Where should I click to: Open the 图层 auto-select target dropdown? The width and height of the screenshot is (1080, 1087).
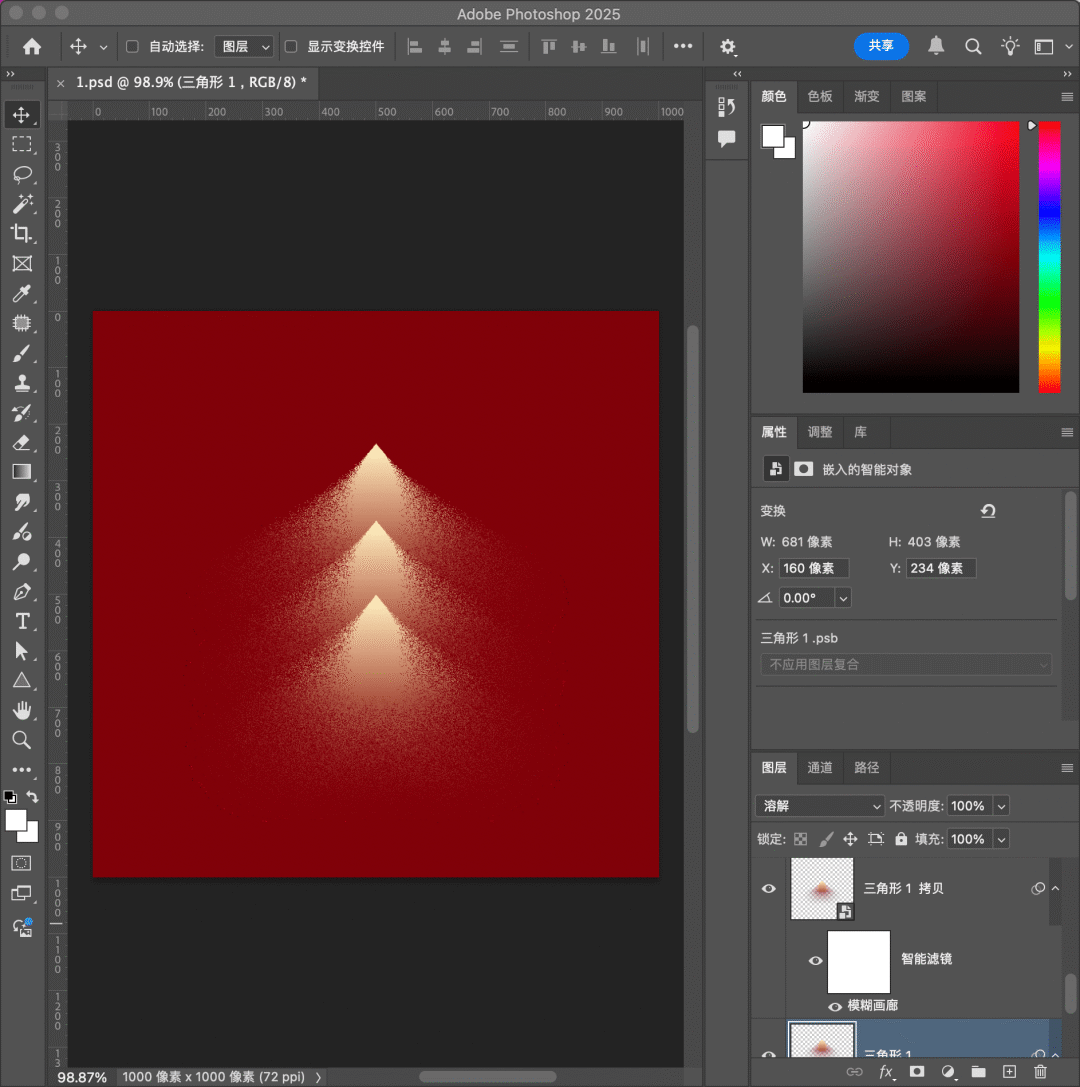[244, 47]
